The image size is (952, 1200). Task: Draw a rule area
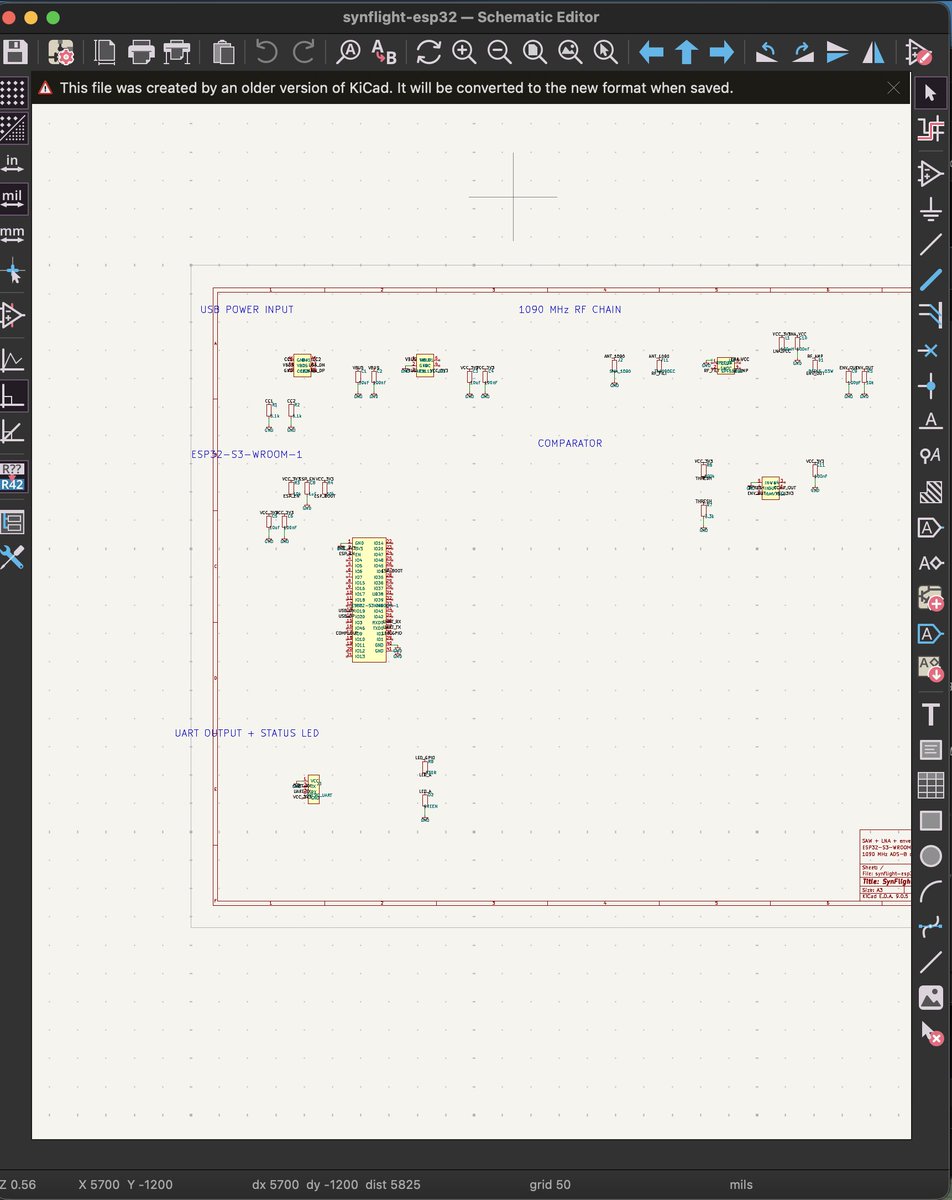click(931, 492)
